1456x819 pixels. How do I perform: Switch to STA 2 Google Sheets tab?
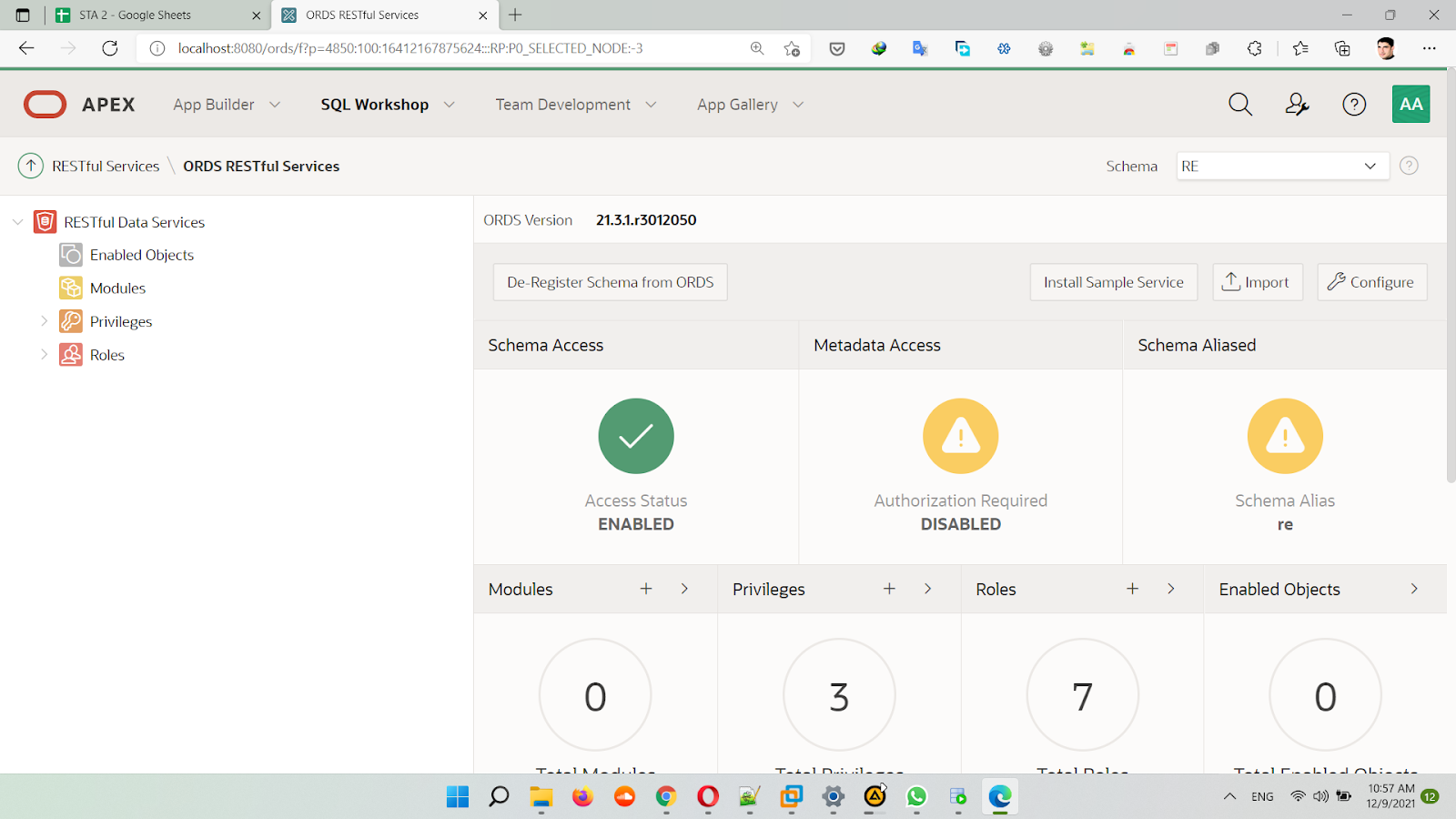coord(157,15)
